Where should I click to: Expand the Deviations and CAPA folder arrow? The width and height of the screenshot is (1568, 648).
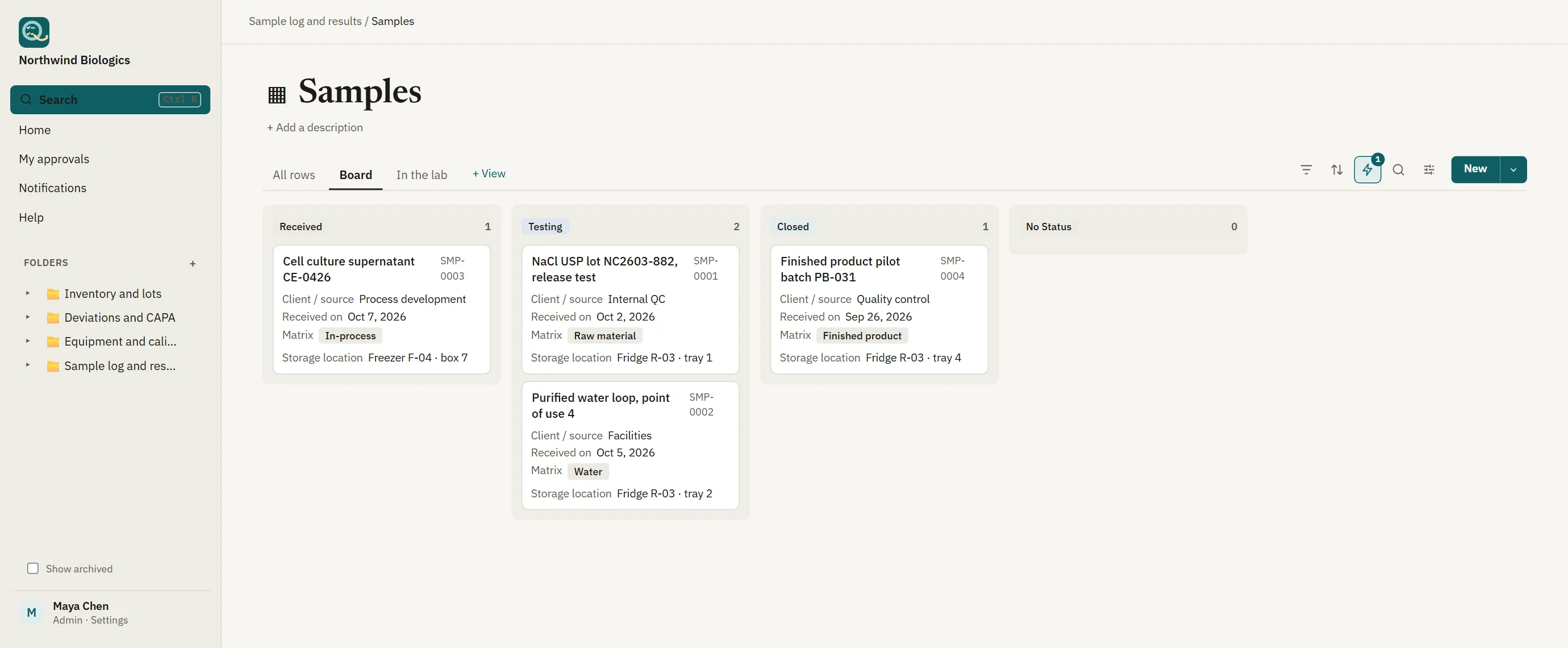tap(28, 317)
